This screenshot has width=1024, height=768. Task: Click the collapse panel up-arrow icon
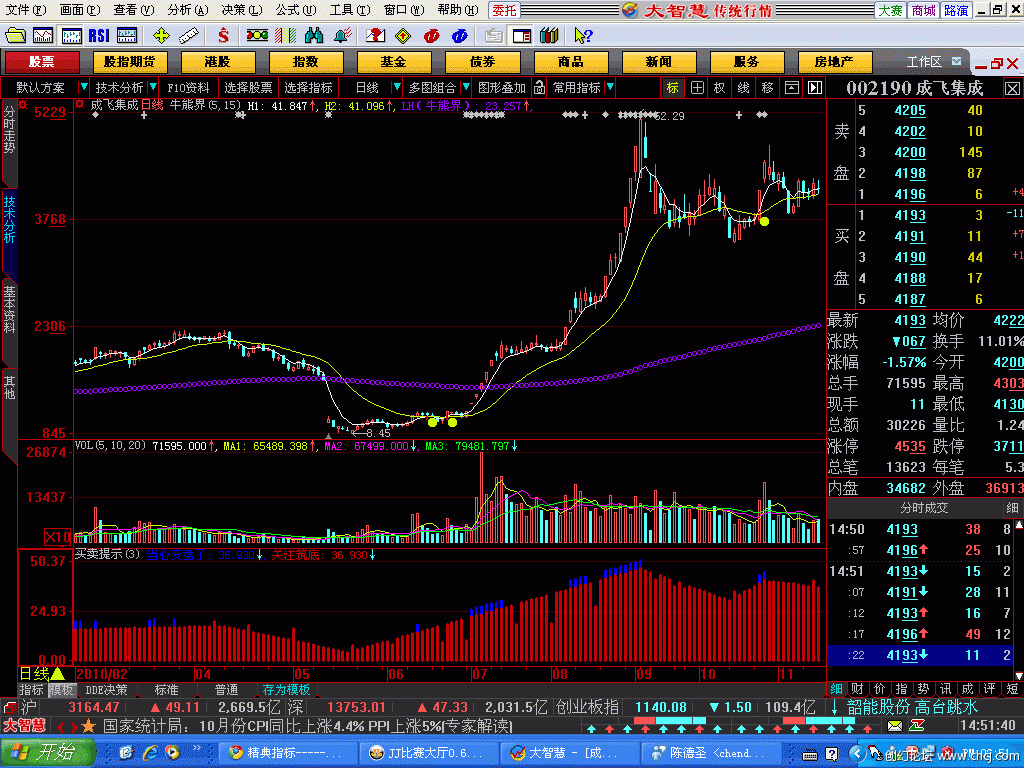(792, 88)
